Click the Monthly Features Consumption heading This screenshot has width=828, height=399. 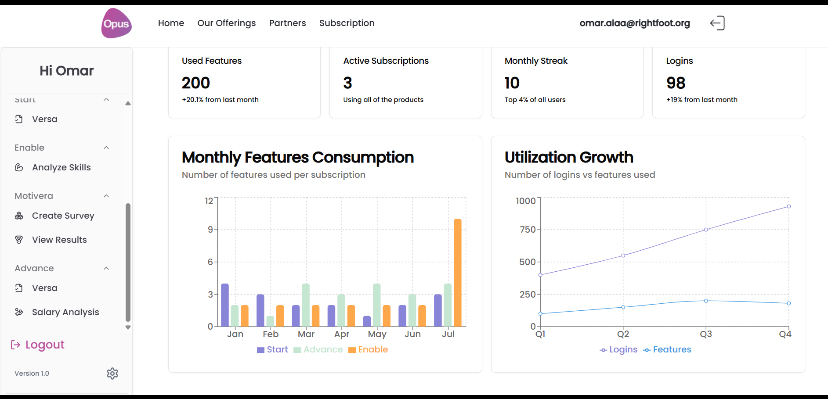pos(298,157)
